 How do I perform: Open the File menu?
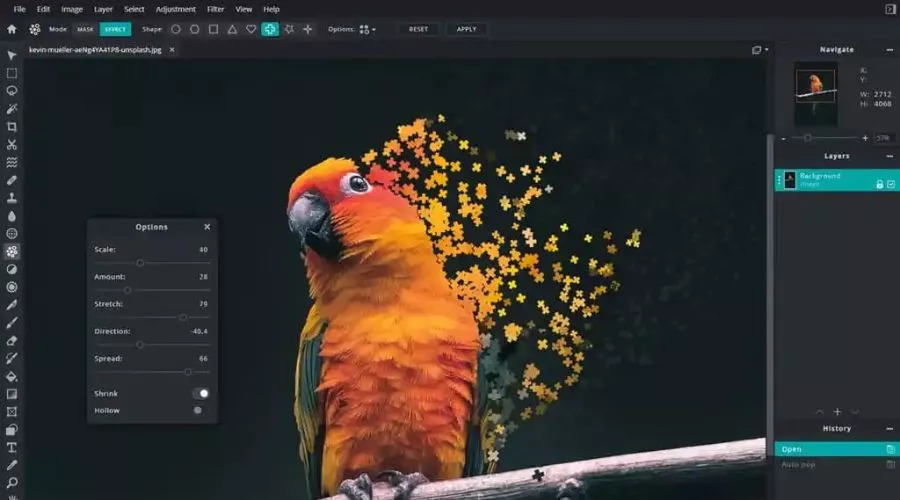pyautogui.click(x=20, y=9)
